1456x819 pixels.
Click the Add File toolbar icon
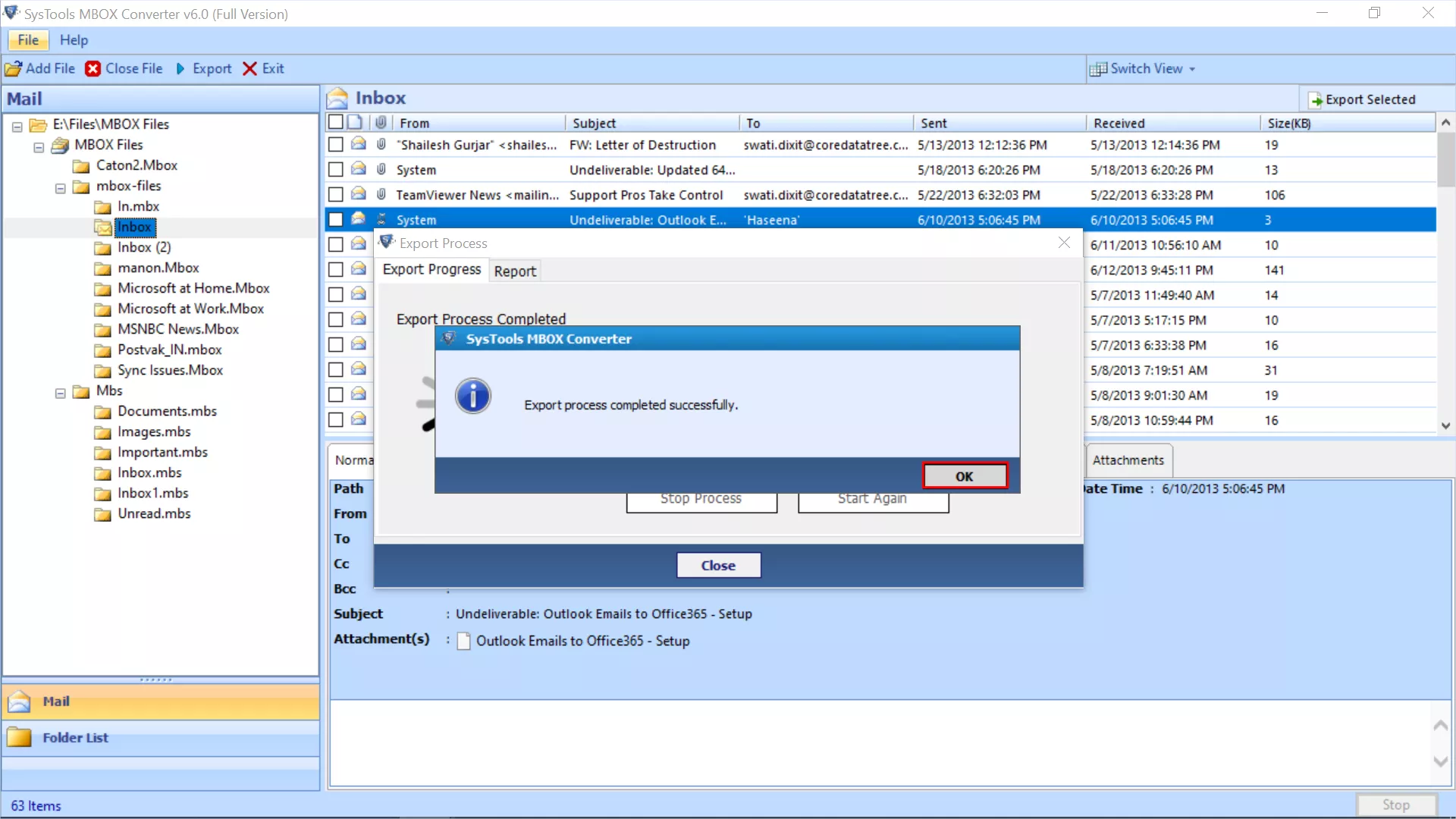pos(13,69)
